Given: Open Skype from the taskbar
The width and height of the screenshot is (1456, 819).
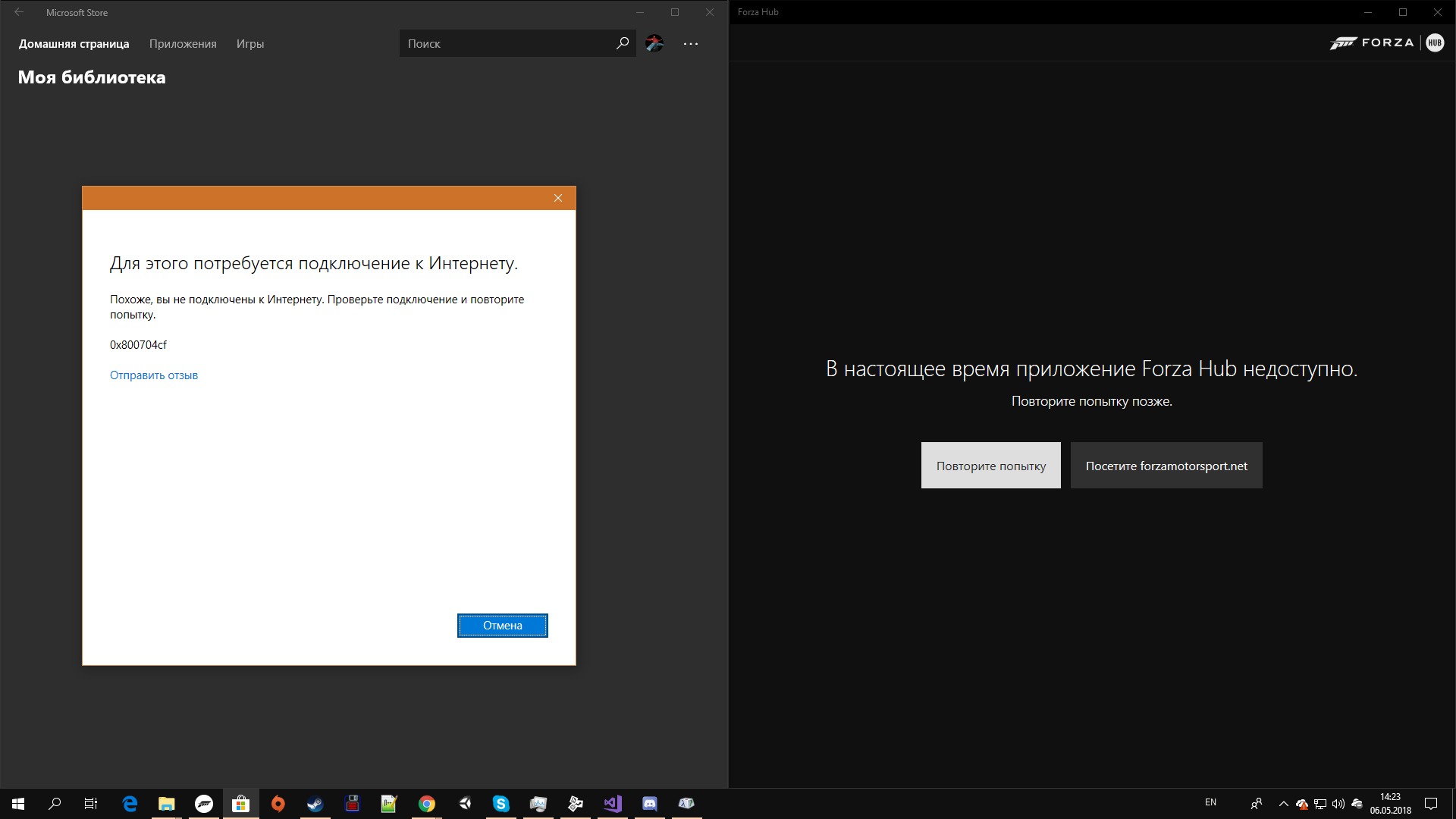Looking at the screenshot, I should point(501,804).
